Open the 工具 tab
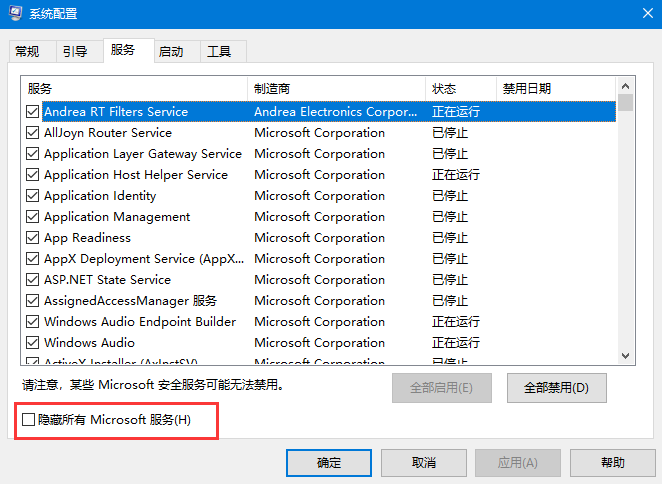 (219, 51)
